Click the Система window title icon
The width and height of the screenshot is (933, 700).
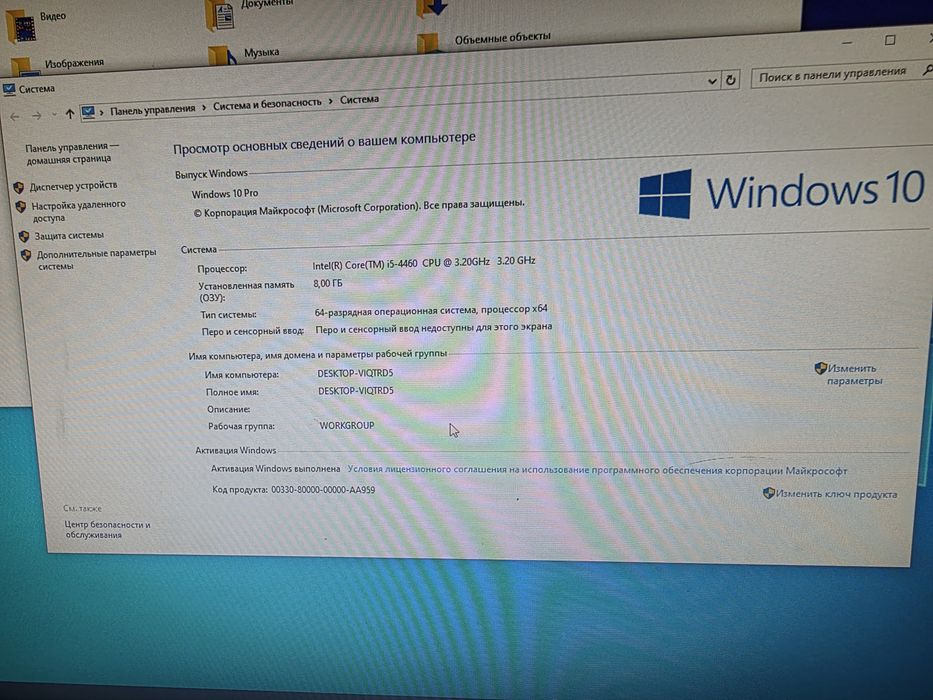[9, 90]
